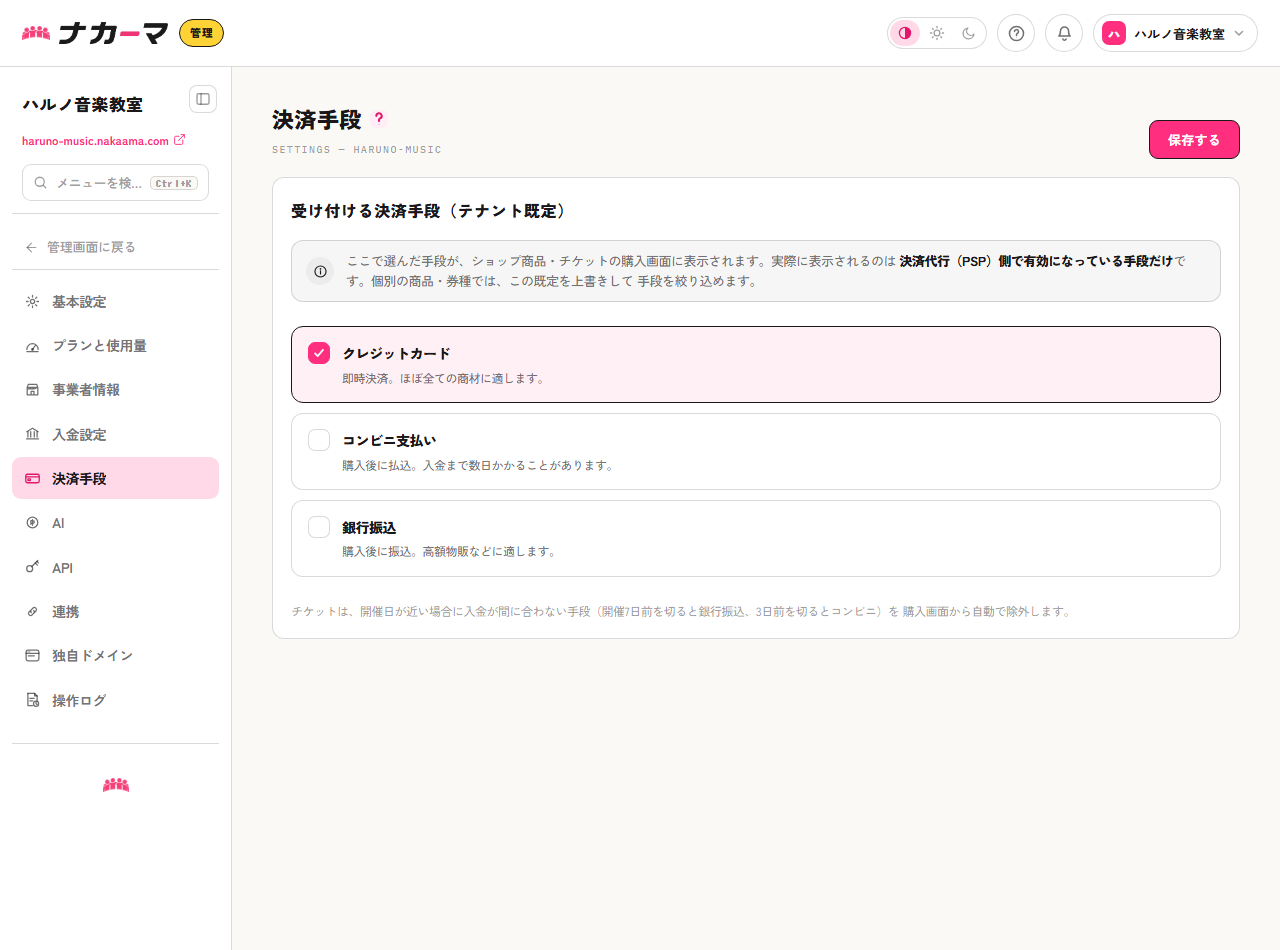
Task: Click the ハ avatar icon in the header
Action: pos(1114,33)
